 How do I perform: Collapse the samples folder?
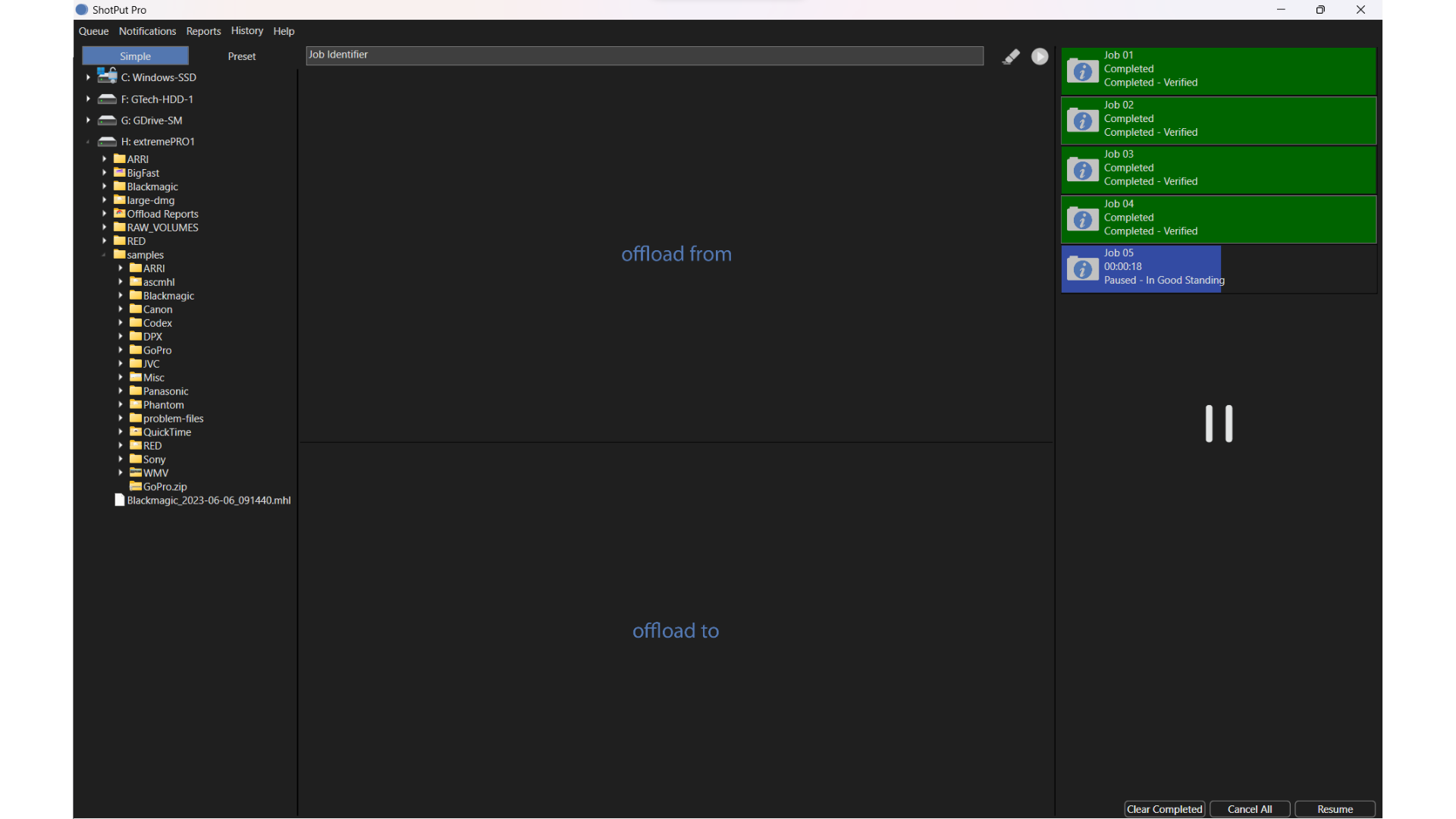pos(104,255)
